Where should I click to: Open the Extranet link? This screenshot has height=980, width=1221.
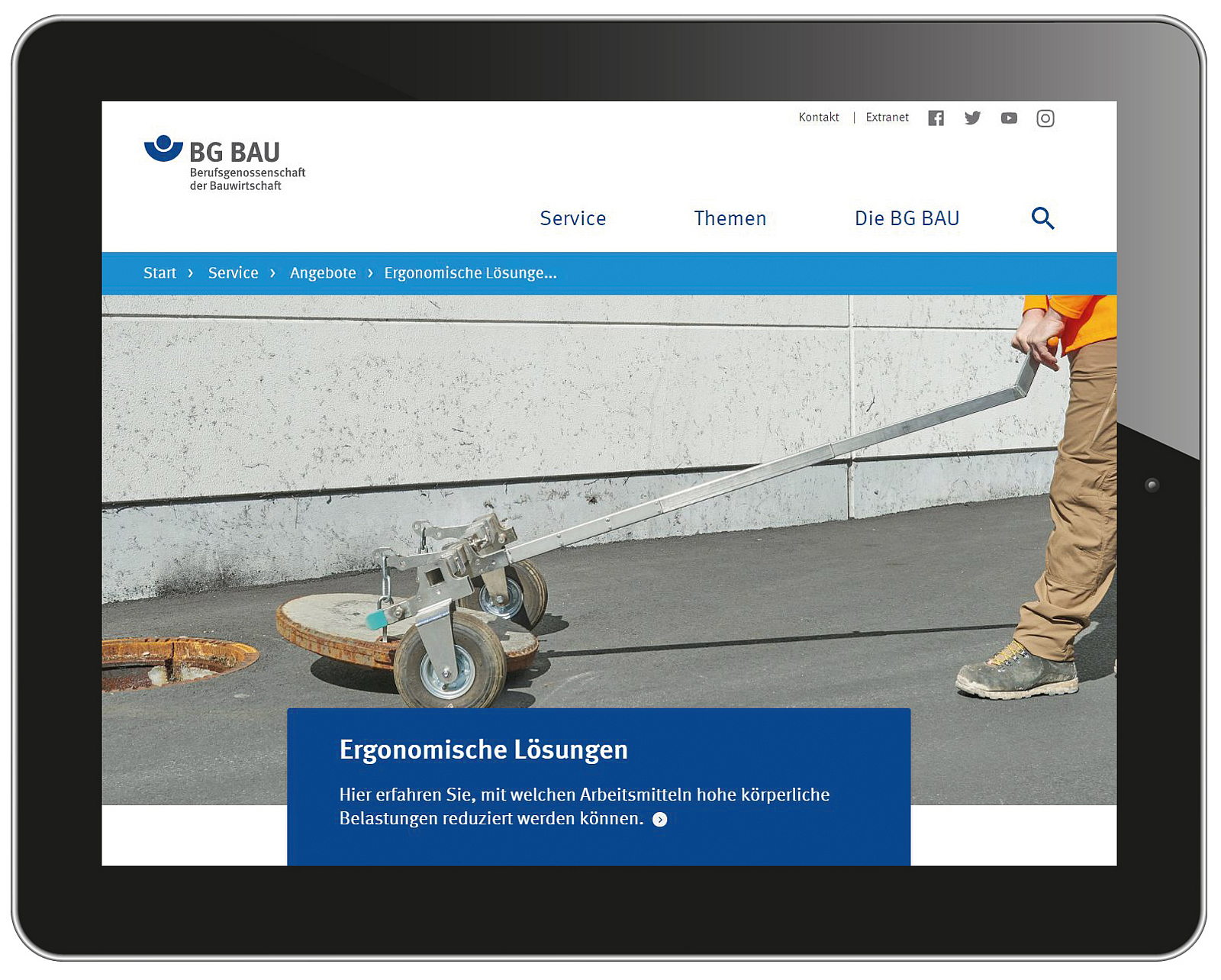[x=887, y=118]
